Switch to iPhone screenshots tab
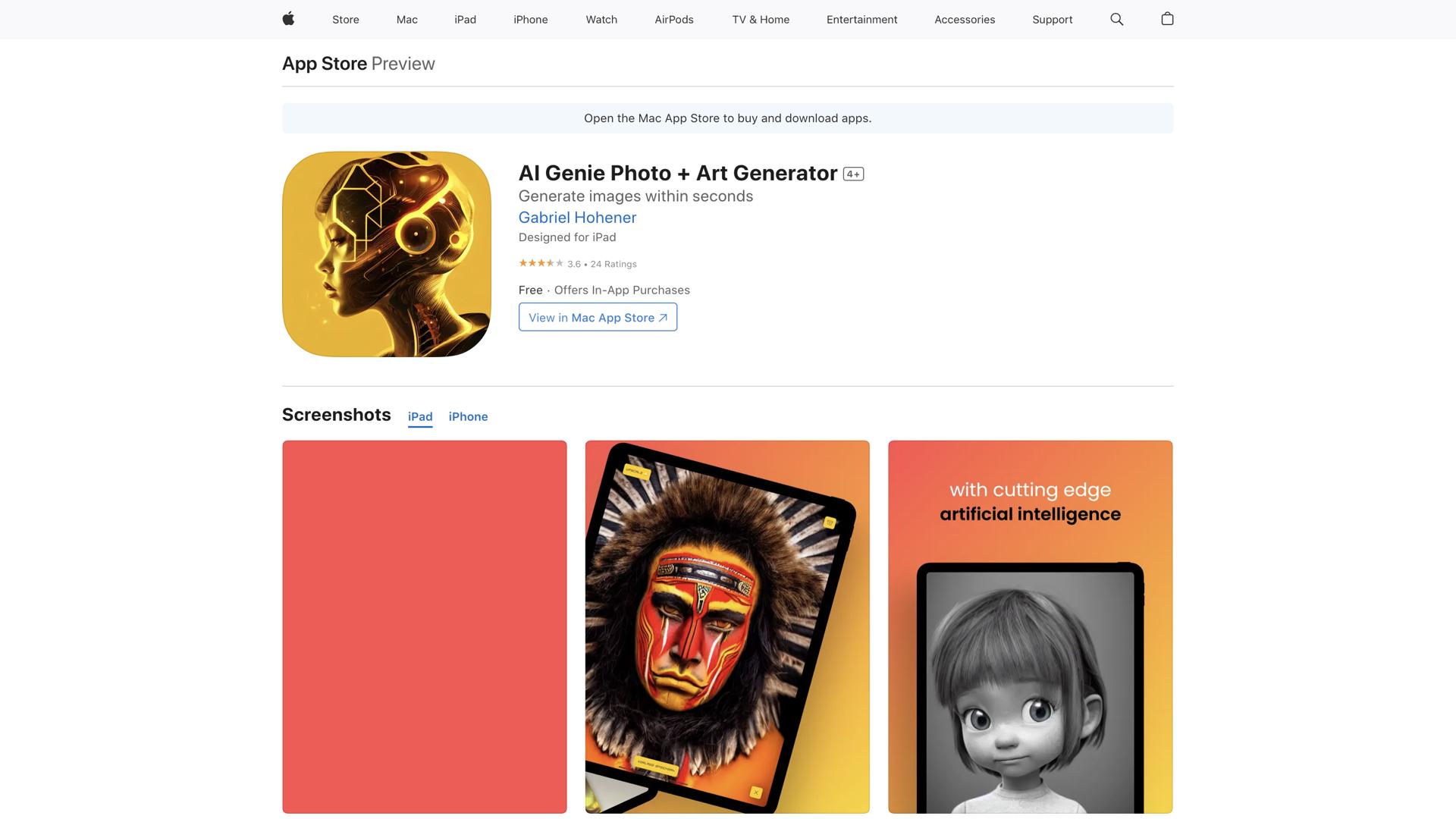Screen dimensions: 1456x819 coord(468,416)
